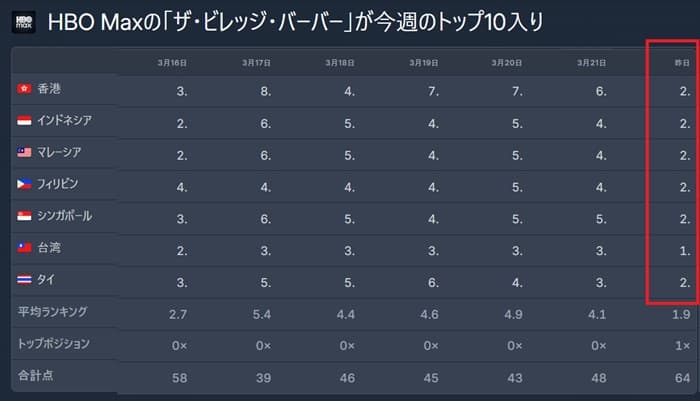The width and height of the screenshot is (700, 401).
Task: Click the Philippines flag icon
Action: point(24,185)
